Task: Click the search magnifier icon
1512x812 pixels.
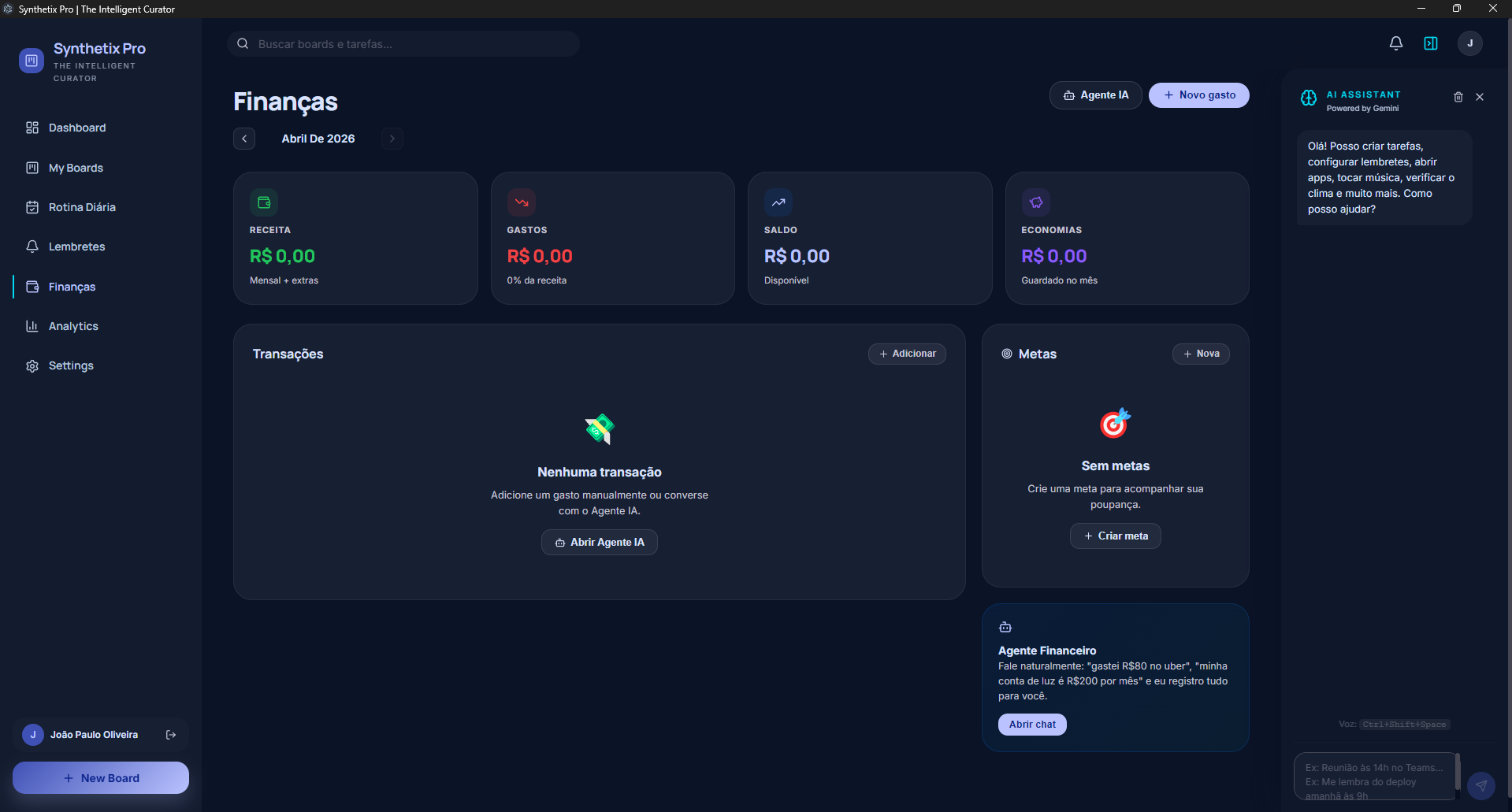Action: [x=243, y=44]
